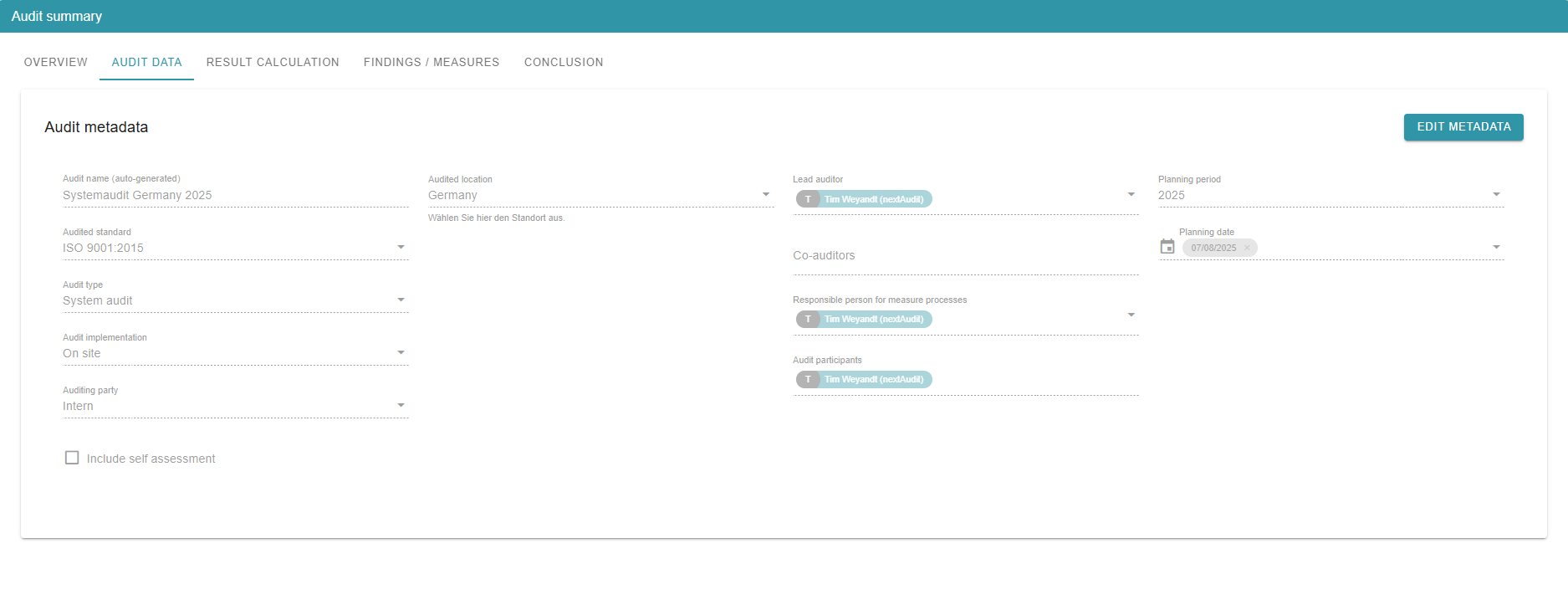
Task: Expand the Audited standard dropdown
Action: click(401, 247)
